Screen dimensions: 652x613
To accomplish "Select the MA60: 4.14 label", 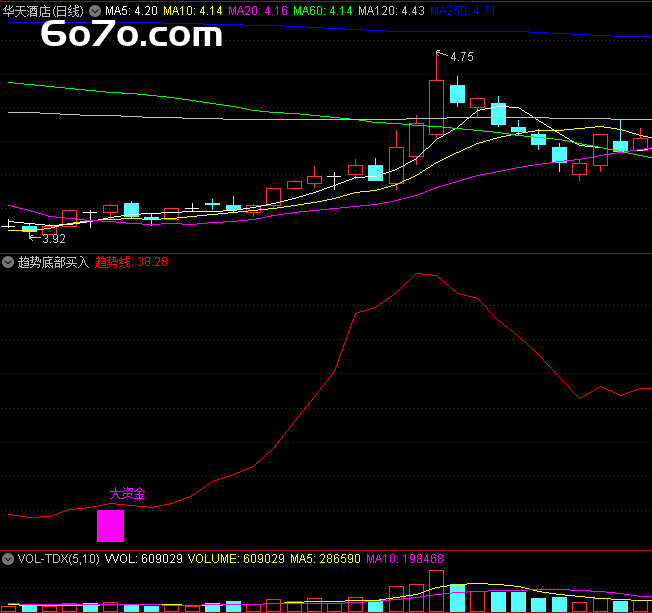I will pos(323,11).
